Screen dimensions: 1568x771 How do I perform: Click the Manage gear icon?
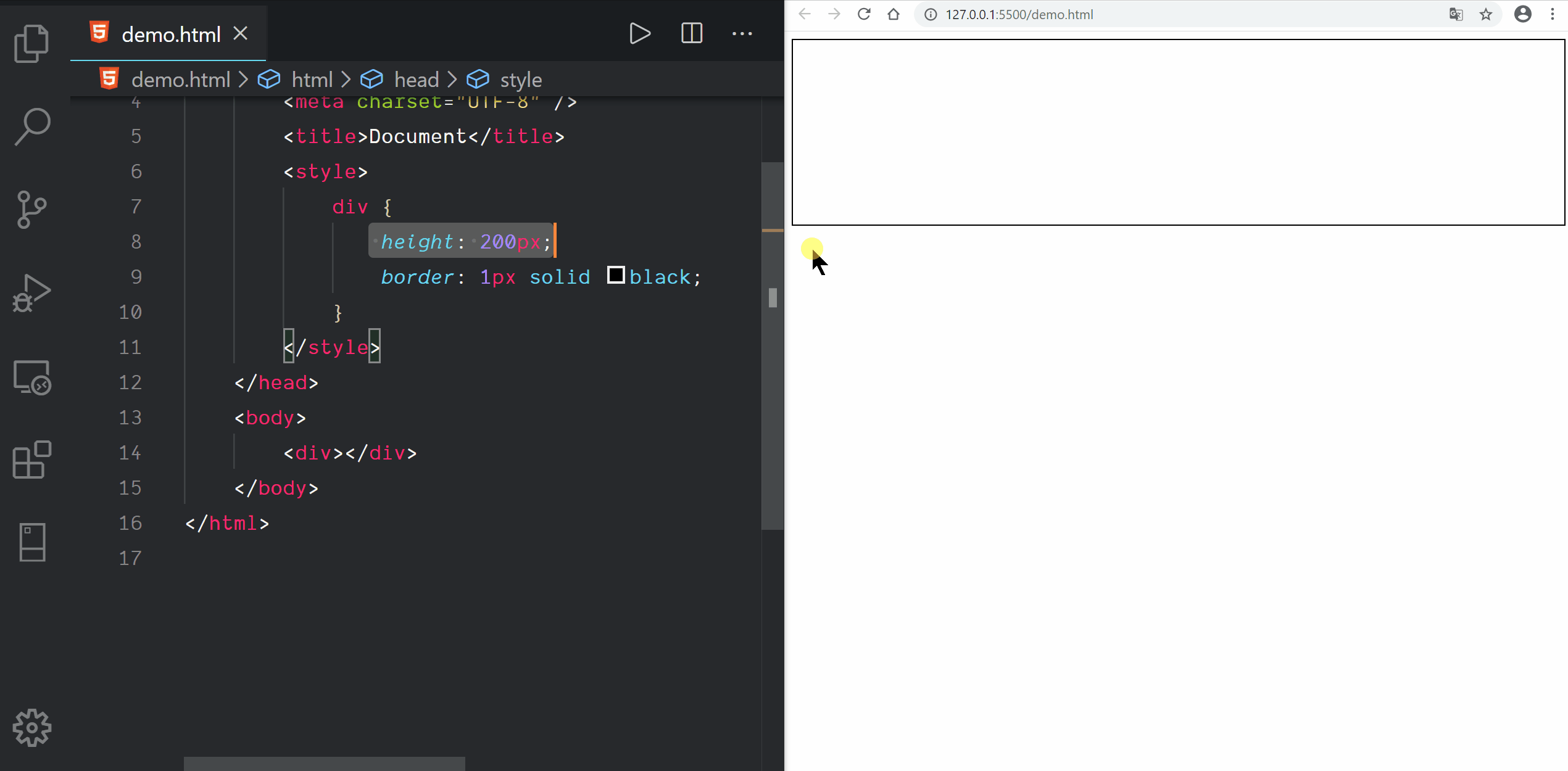point(31,728)
